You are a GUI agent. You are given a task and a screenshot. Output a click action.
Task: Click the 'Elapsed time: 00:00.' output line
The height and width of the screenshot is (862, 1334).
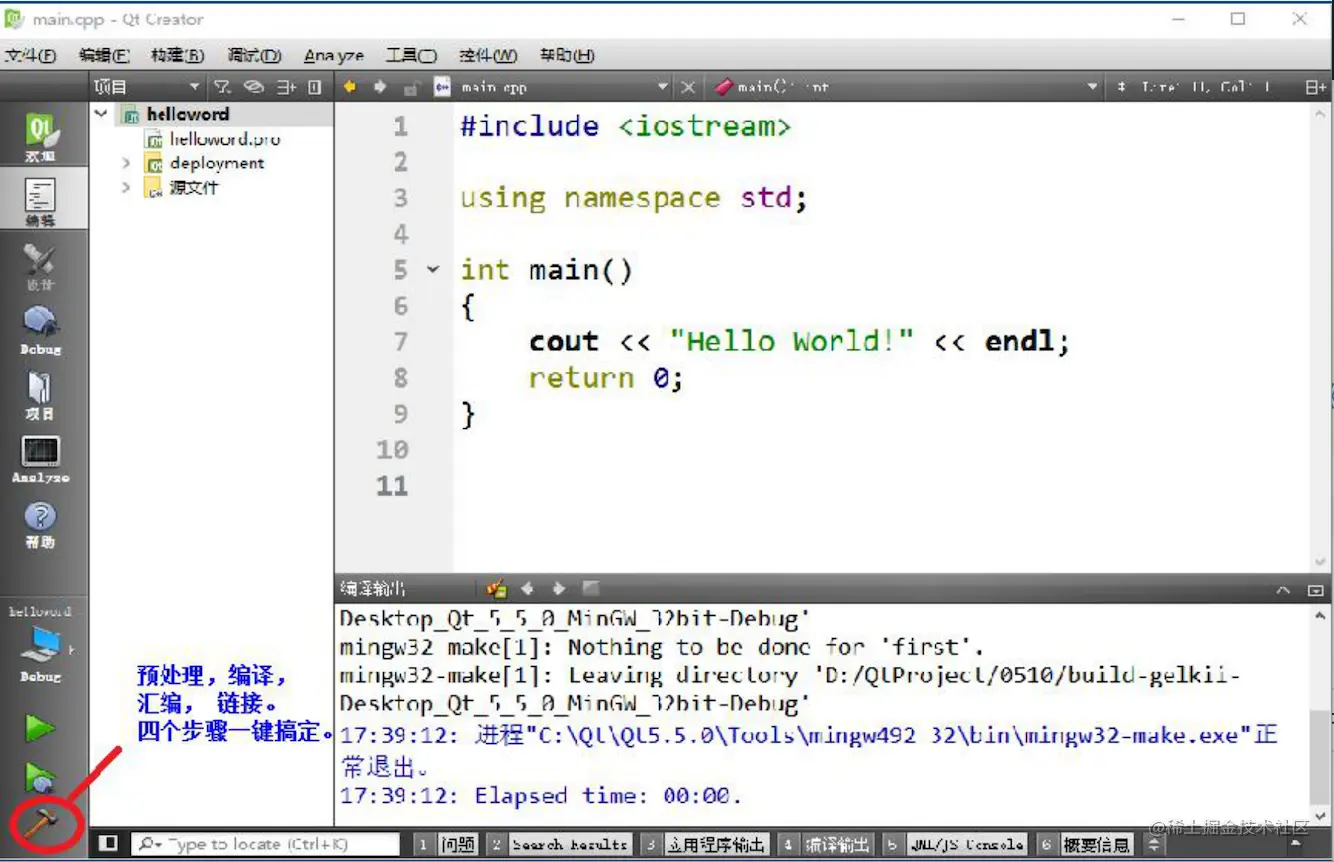(541, 796)
